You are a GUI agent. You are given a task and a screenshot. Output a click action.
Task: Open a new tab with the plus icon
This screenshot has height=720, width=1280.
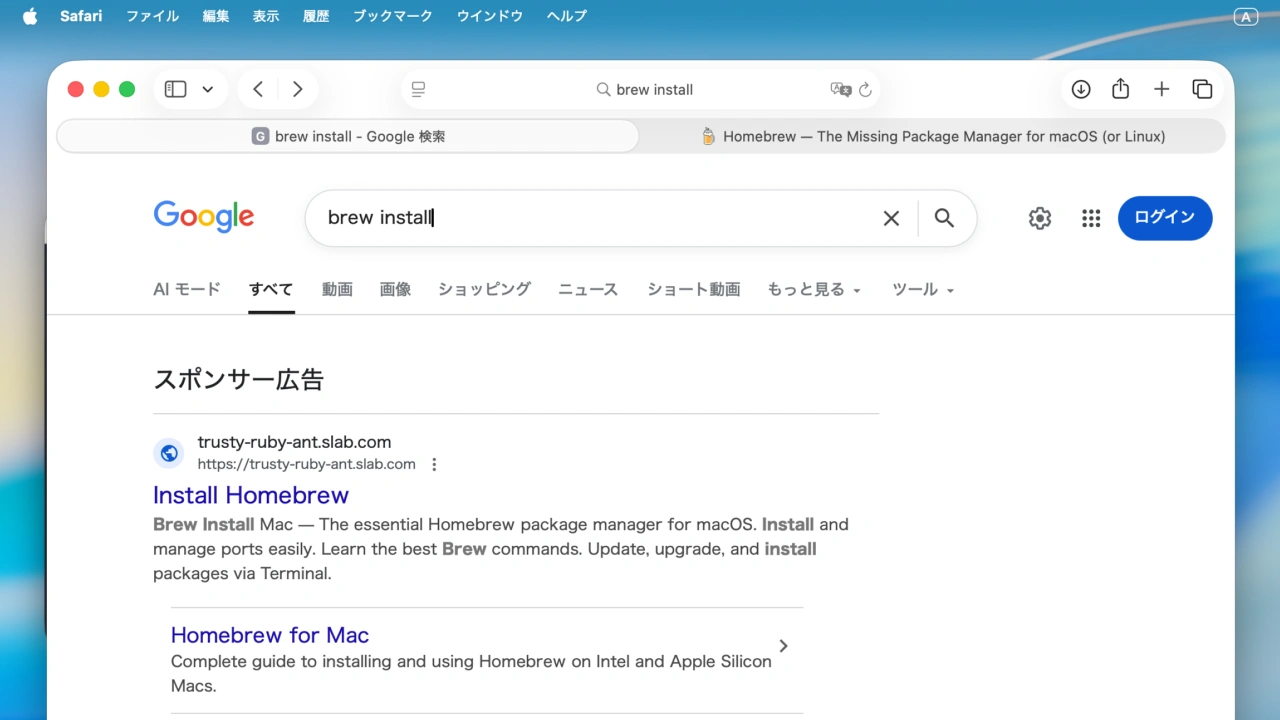point(1161,89)
